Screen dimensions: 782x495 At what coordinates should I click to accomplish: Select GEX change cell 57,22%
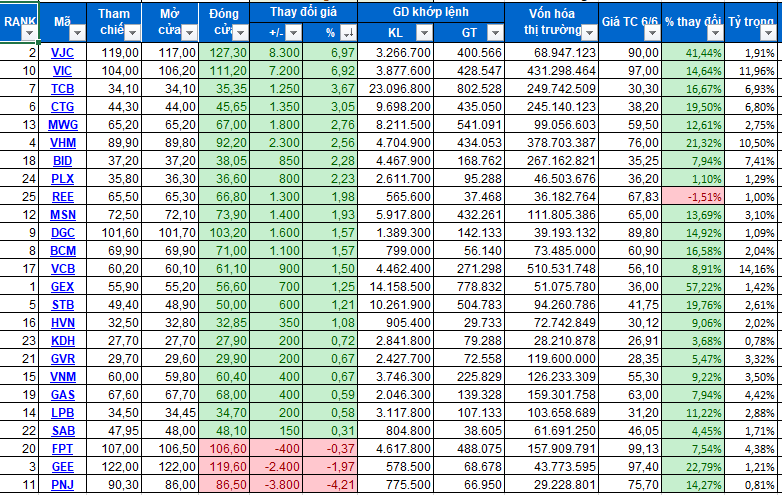click(x=693, y=287)
